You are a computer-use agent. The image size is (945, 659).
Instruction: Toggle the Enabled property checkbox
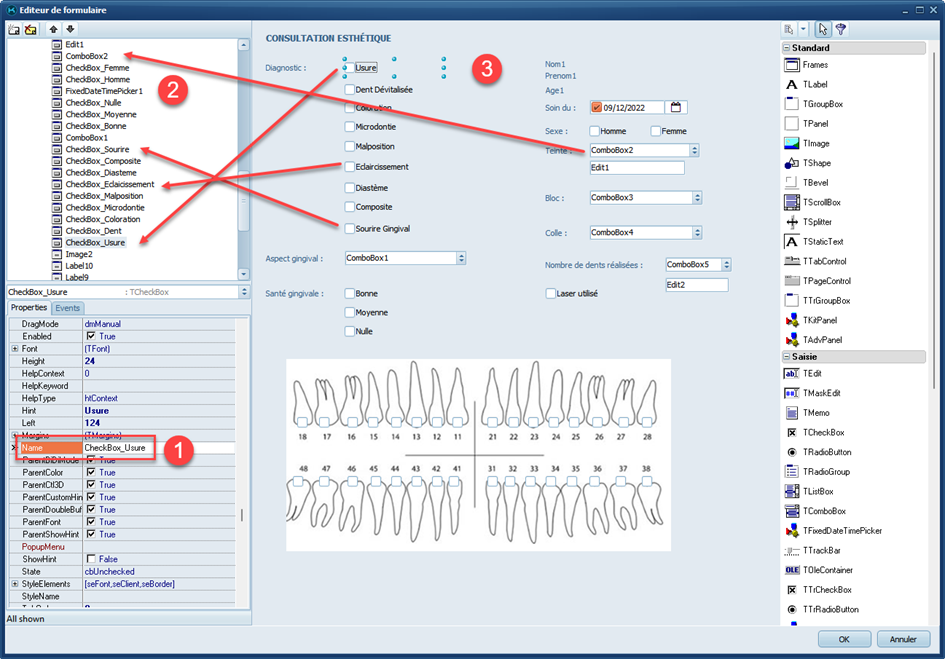click(91, 337)
